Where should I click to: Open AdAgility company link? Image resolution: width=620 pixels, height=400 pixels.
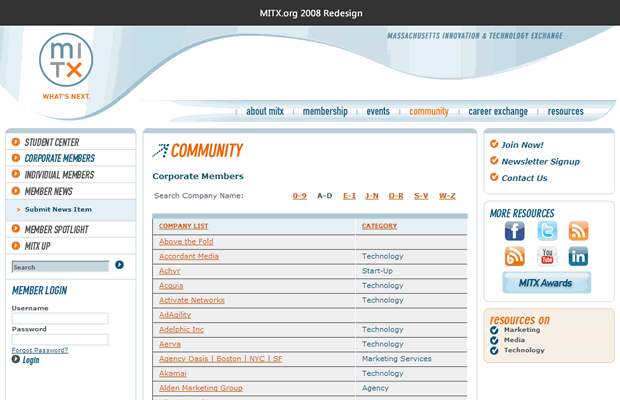coord(175,315)
